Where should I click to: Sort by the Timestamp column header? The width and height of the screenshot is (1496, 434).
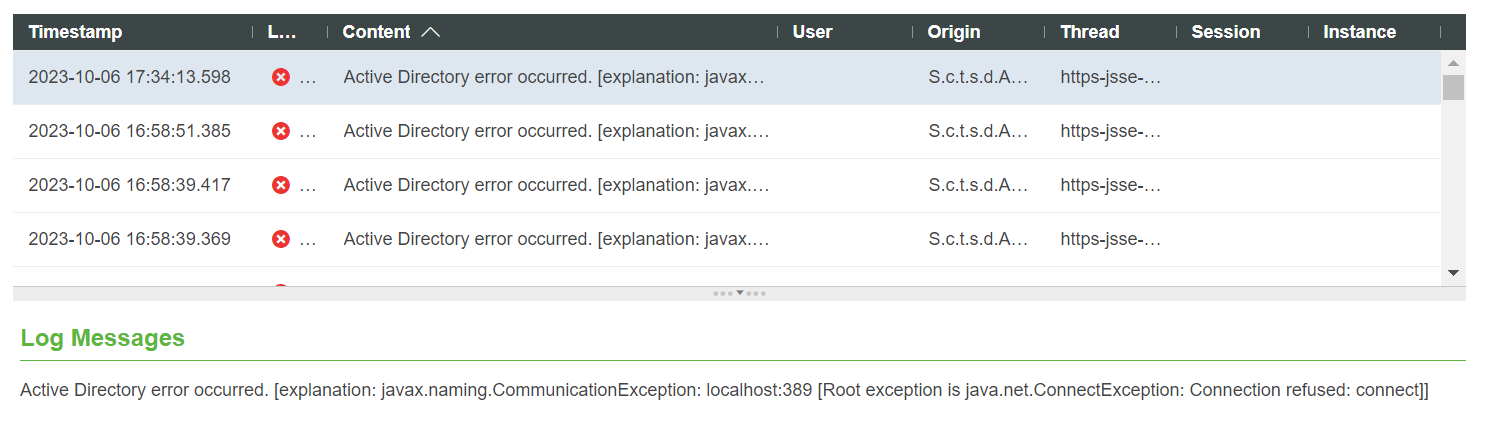point(75,32)
